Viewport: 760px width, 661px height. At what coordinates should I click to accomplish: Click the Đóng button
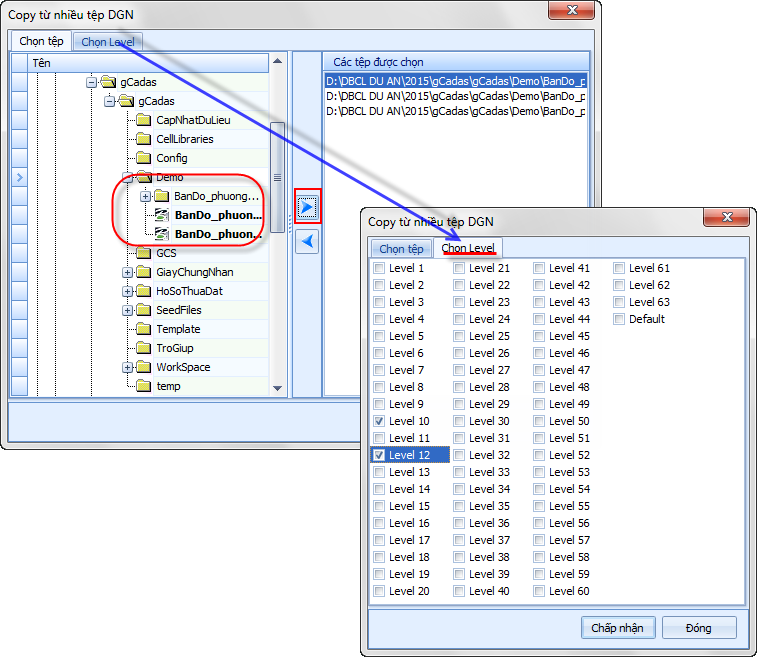[x=699, y=628]
